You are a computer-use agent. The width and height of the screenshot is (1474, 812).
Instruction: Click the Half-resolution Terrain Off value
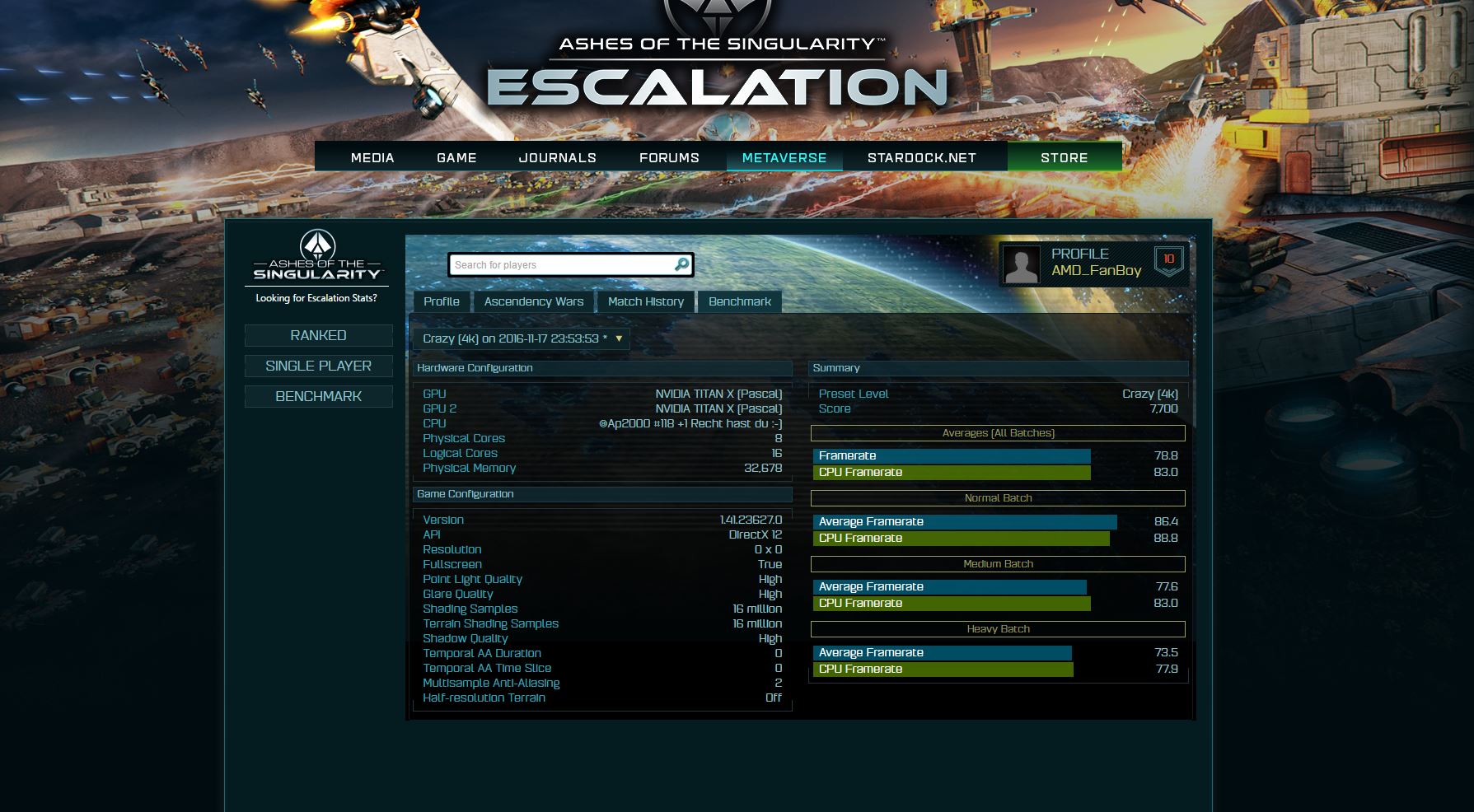tap(774, 698)
